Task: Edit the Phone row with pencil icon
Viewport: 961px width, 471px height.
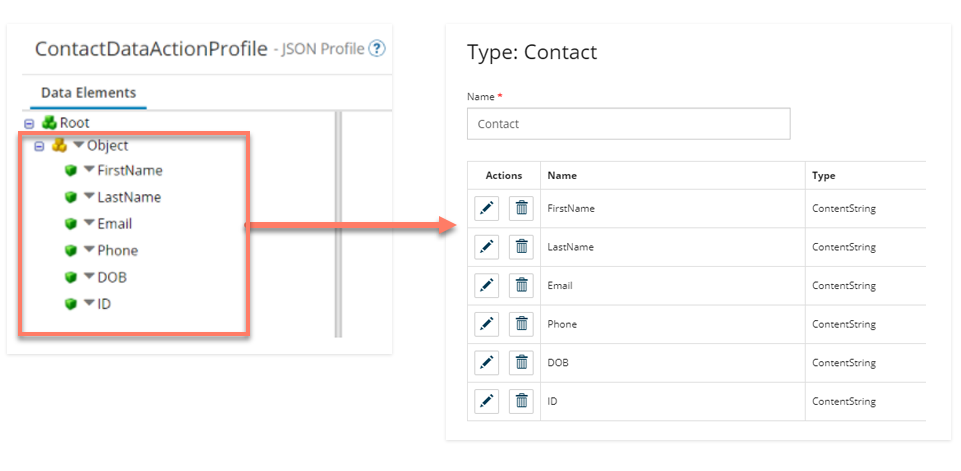Action: click(x=487, y=324)
